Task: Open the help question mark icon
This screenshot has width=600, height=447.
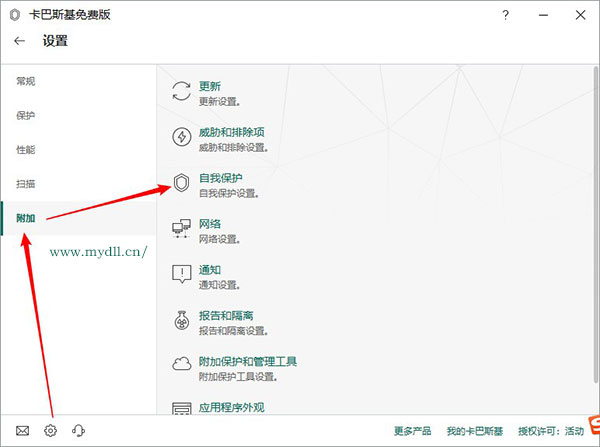Action: 505,15
